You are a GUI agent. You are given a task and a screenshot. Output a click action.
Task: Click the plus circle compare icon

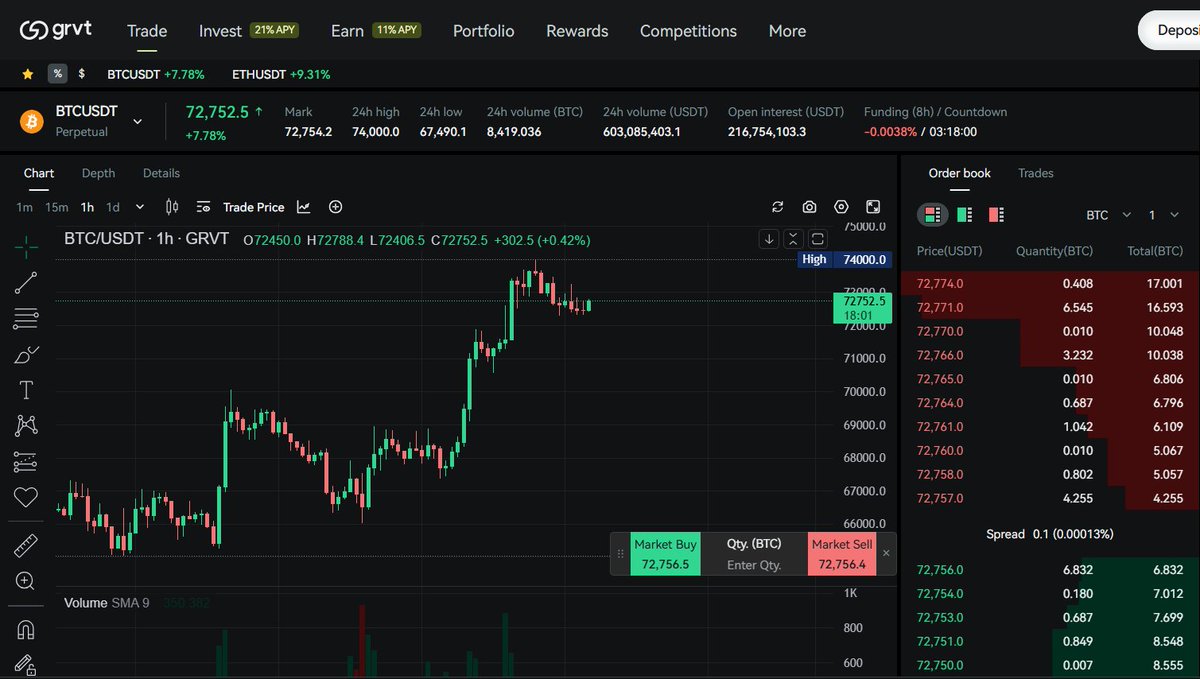[x=336, y=207]
